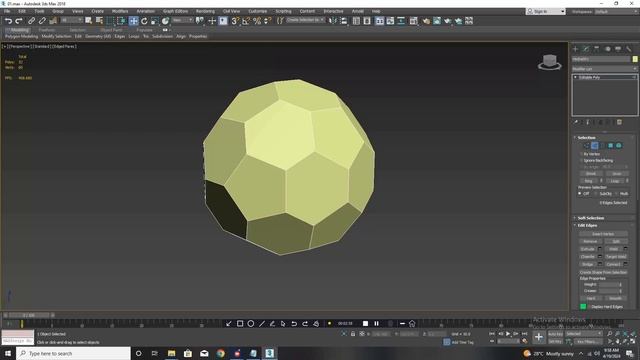Open the Modifier List dropdown
This screenshot has width=640, height=360.
(604, 69)
